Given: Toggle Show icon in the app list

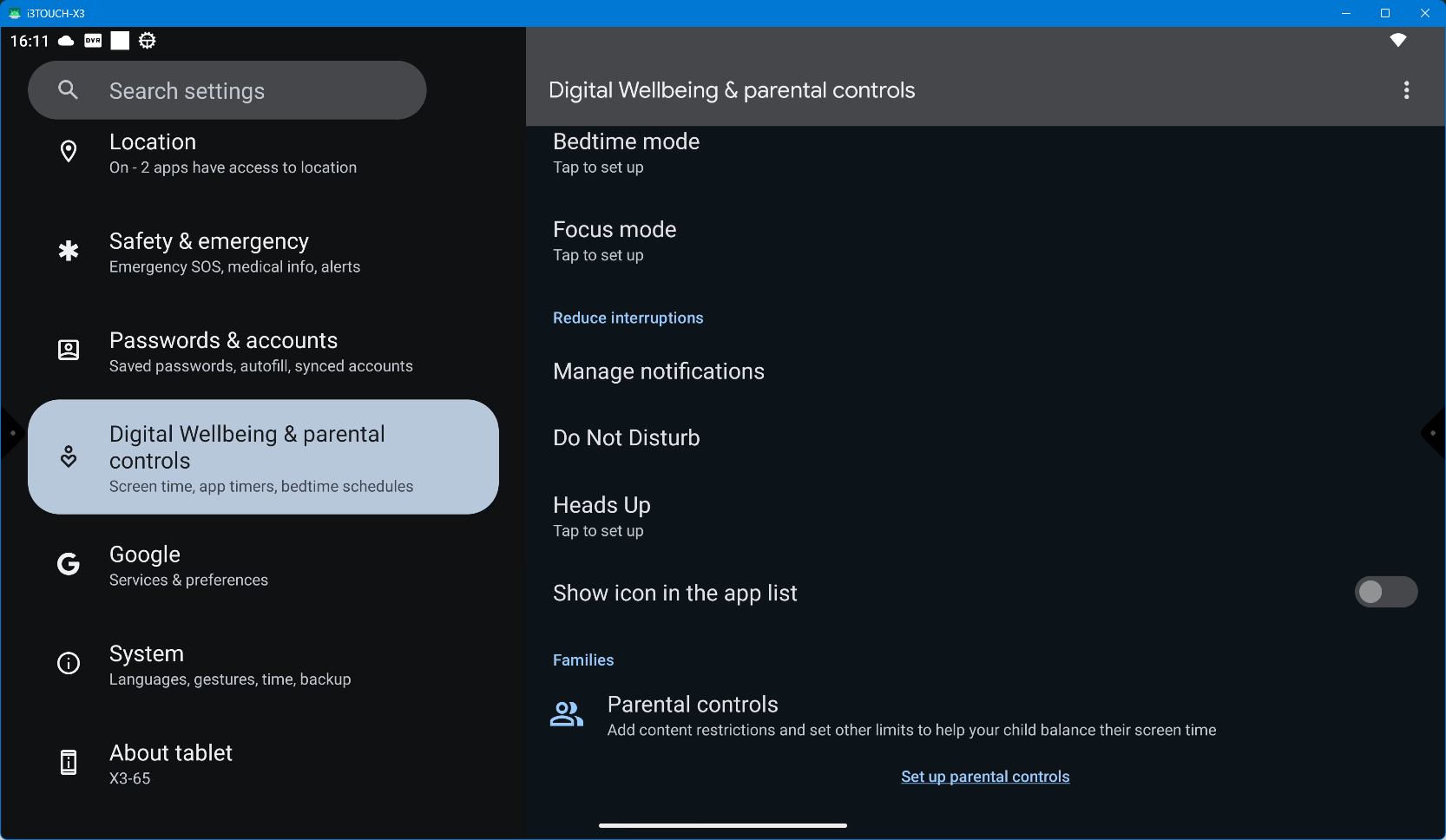Looking at the screenshot, I should click(x=1385, y=593).
